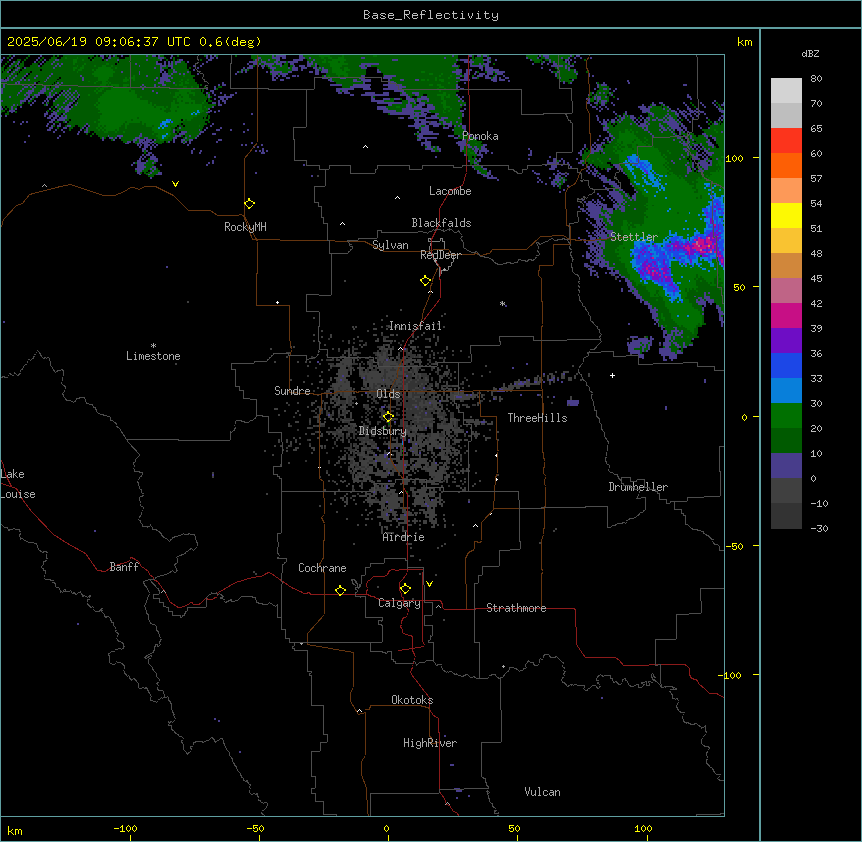This screenshot has width=862, height=842.
Task: Click the Lacombe town label
Action: 450,191
